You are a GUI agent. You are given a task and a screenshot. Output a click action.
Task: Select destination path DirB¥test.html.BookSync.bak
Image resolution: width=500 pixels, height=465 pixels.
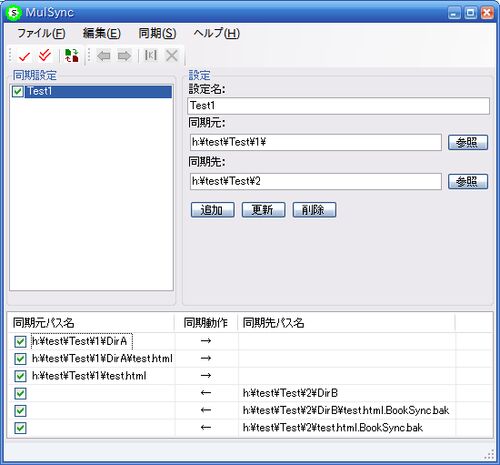(x=346, y=411)
